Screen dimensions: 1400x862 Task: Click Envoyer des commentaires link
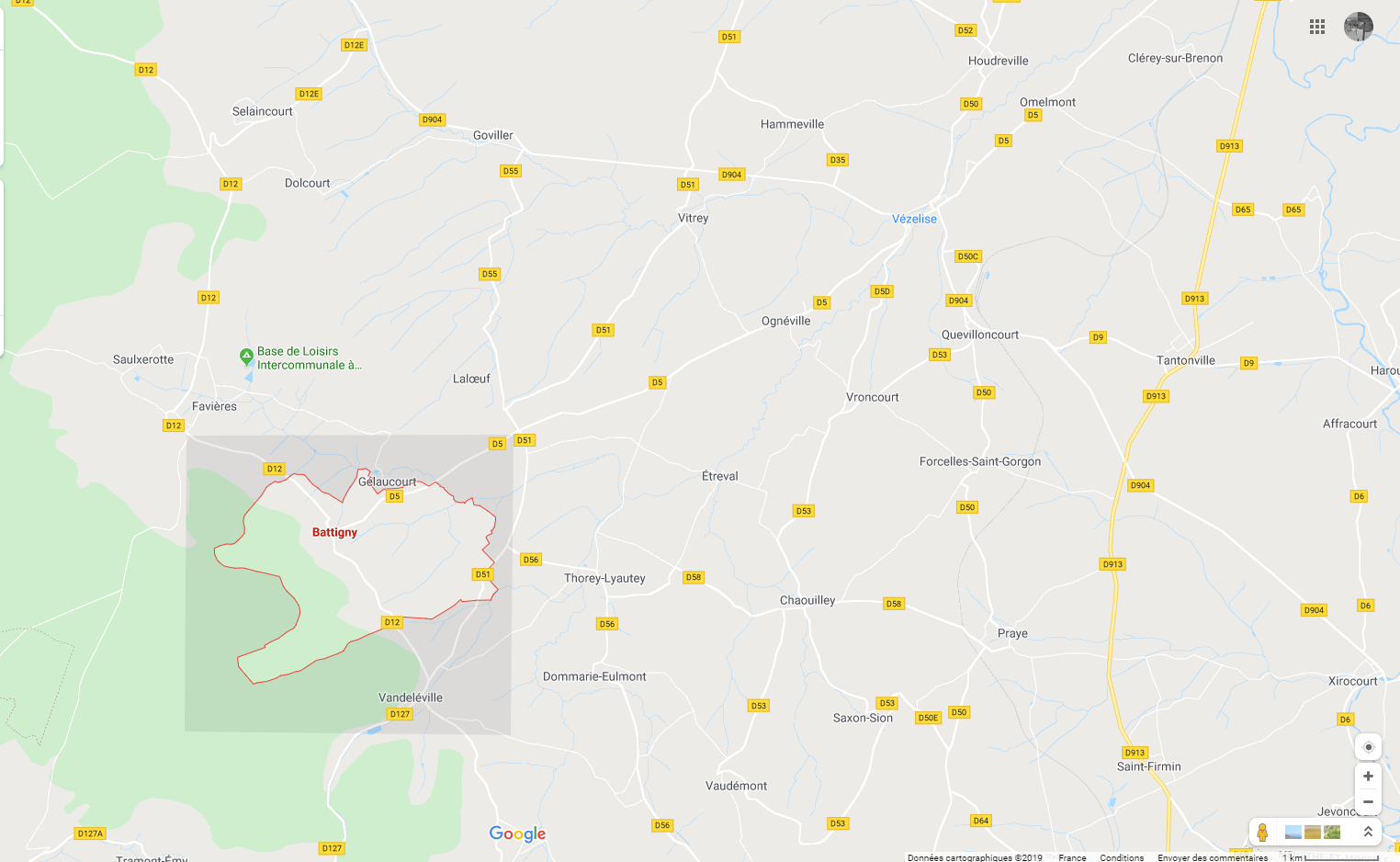(1213, 857)
